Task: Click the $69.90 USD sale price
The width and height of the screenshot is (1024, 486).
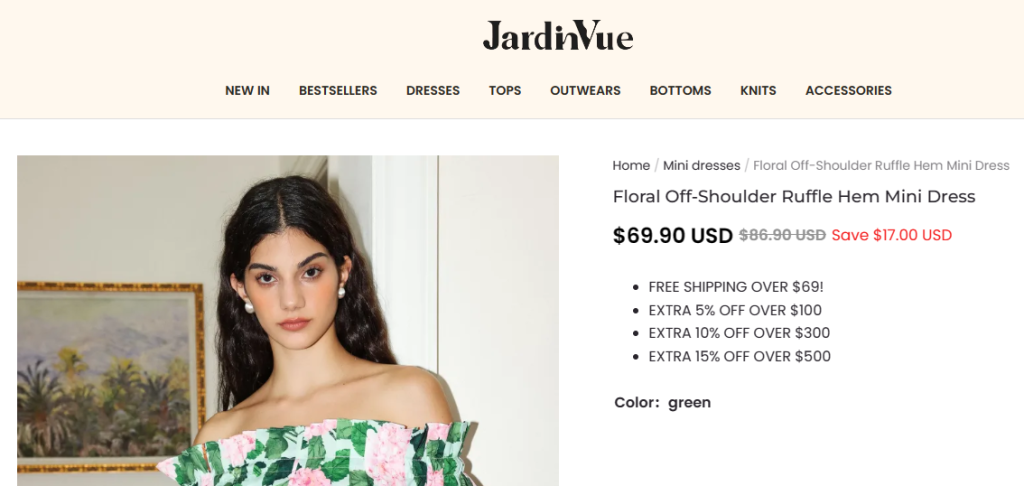Action: pos(673,235)
